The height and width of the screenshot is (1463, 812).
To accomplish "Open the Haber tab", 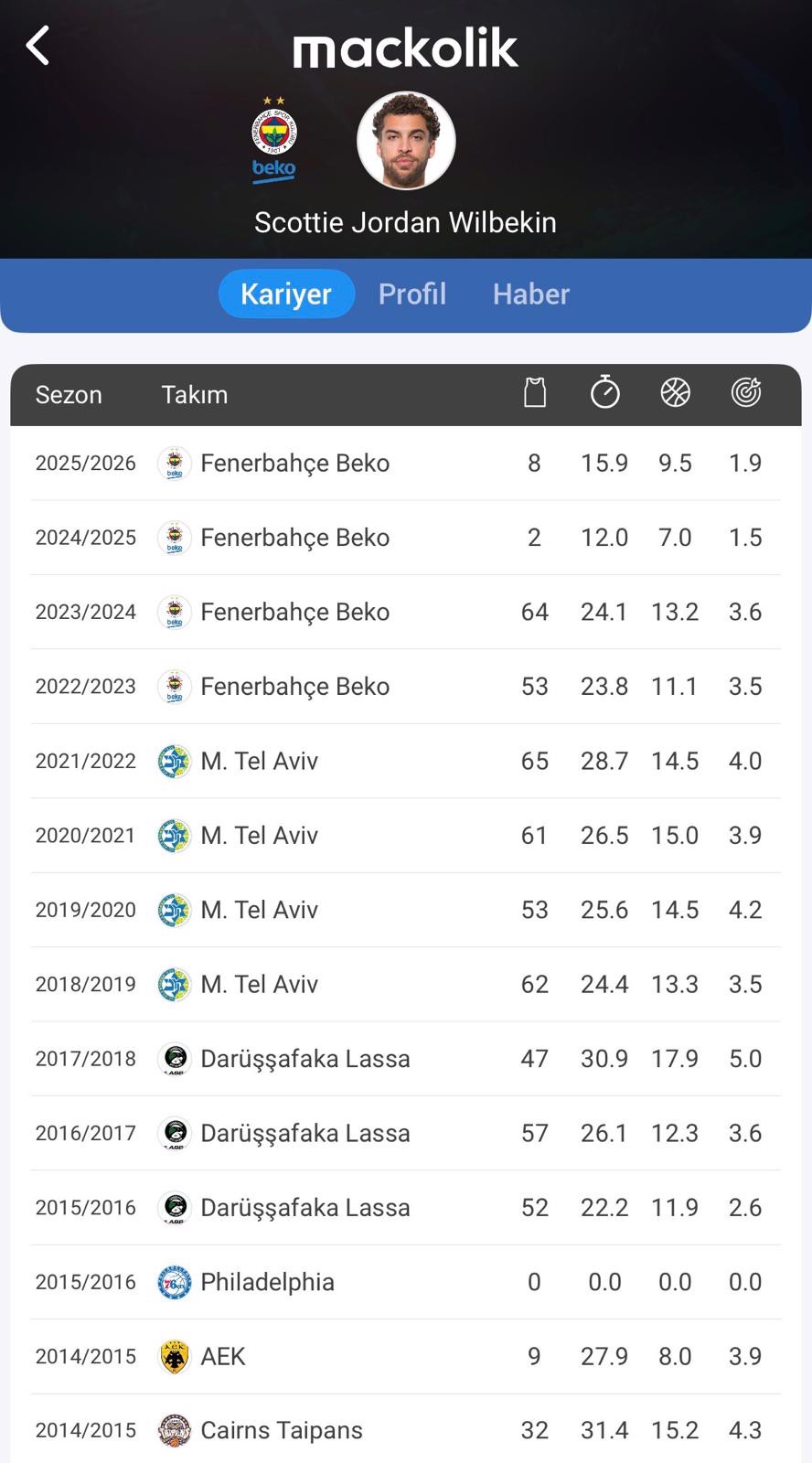I will coord(531,294).
